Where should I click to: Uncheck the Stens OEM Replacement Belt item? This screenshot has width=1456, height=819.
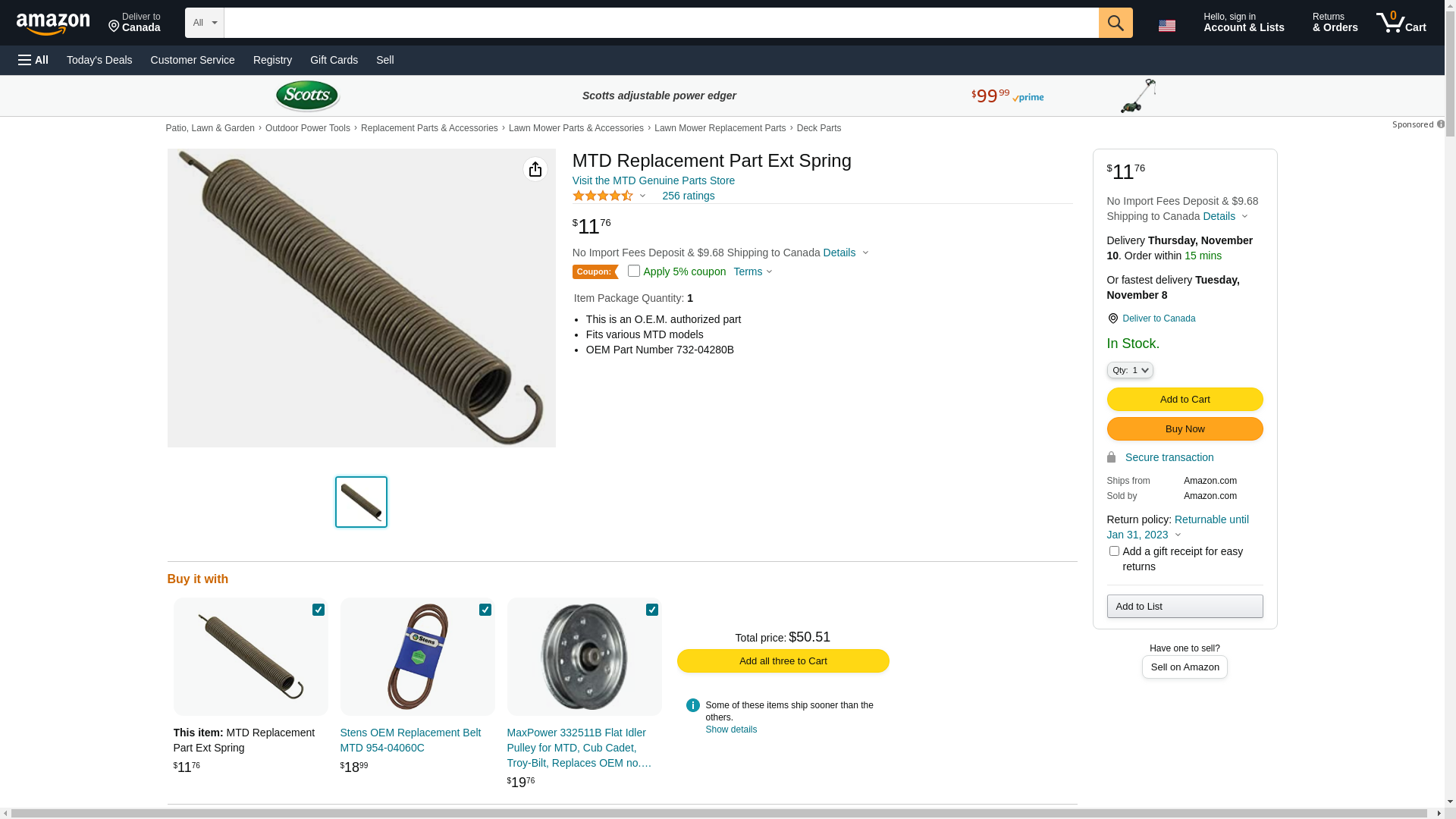485,610
